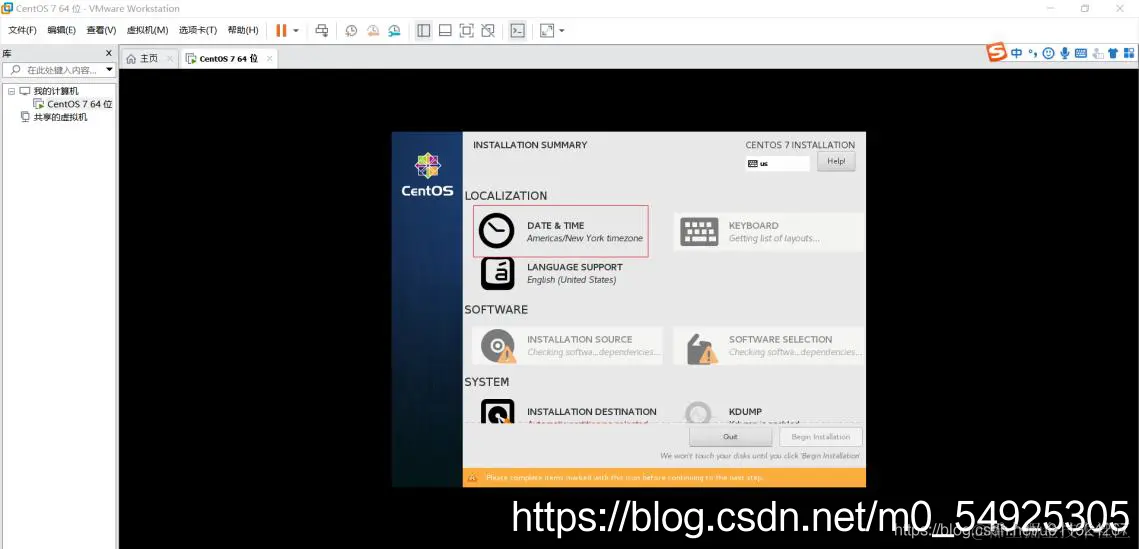Open the 查看(V) menu
1139x549 pixels.
101,30
